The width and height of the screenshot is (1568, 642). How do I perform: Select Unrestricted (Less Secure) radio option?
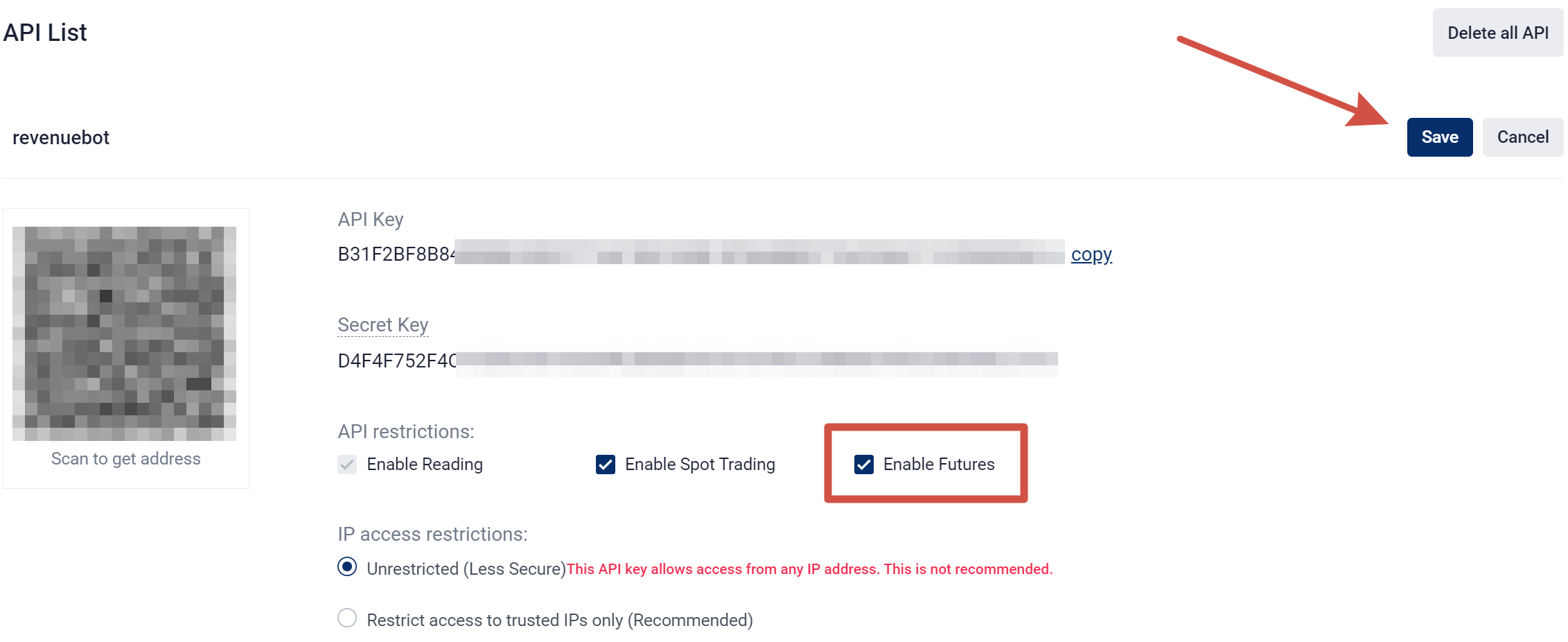click(347, 567)
